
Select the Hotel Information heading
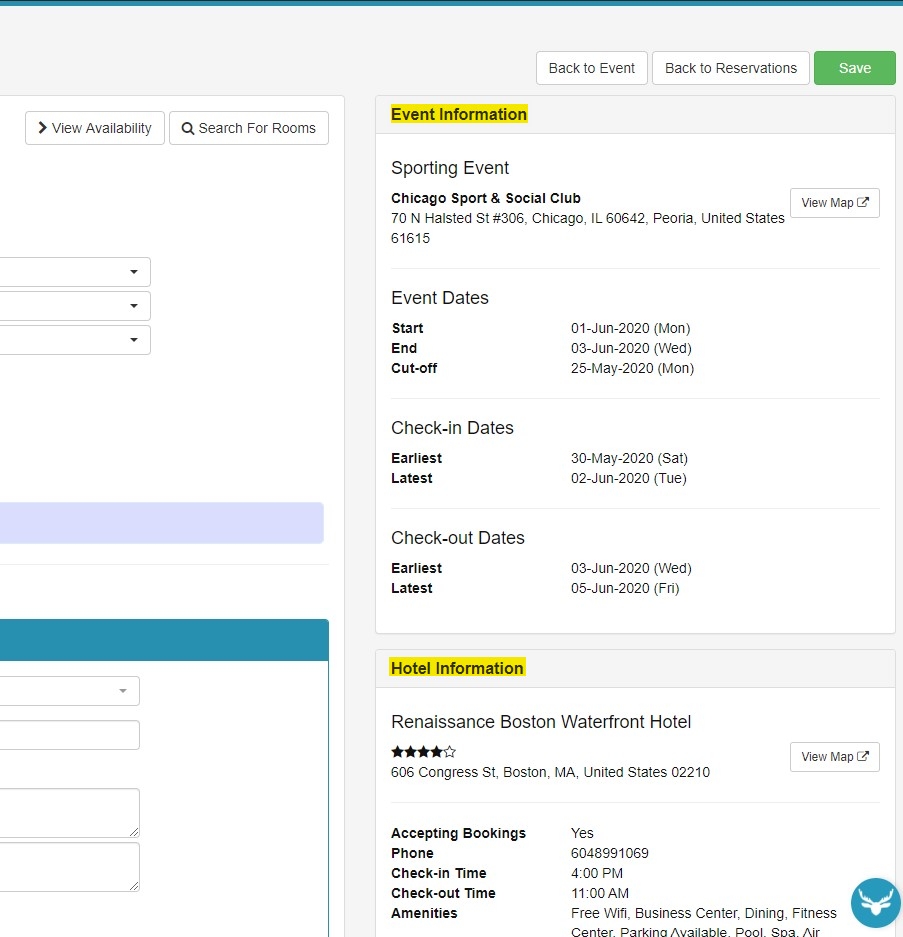click(x=457, y=668)
